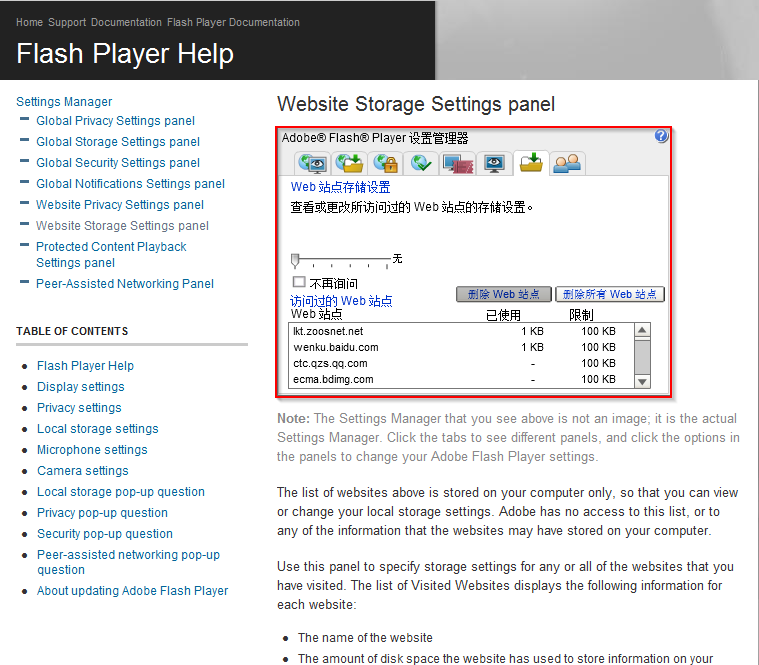The image size is (759, 665).
Task: Click the storage amount slider handle
Action: [x=295, y=260]
